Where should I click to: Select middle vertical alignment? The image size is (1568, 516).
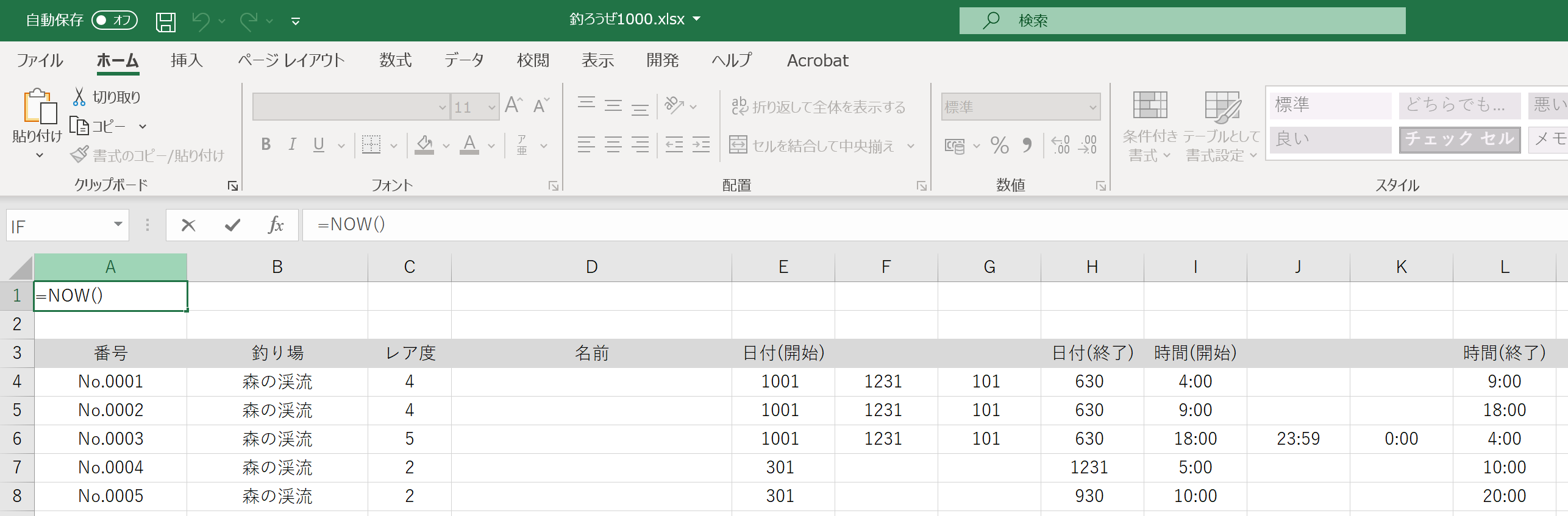click(x=613, y=107)
